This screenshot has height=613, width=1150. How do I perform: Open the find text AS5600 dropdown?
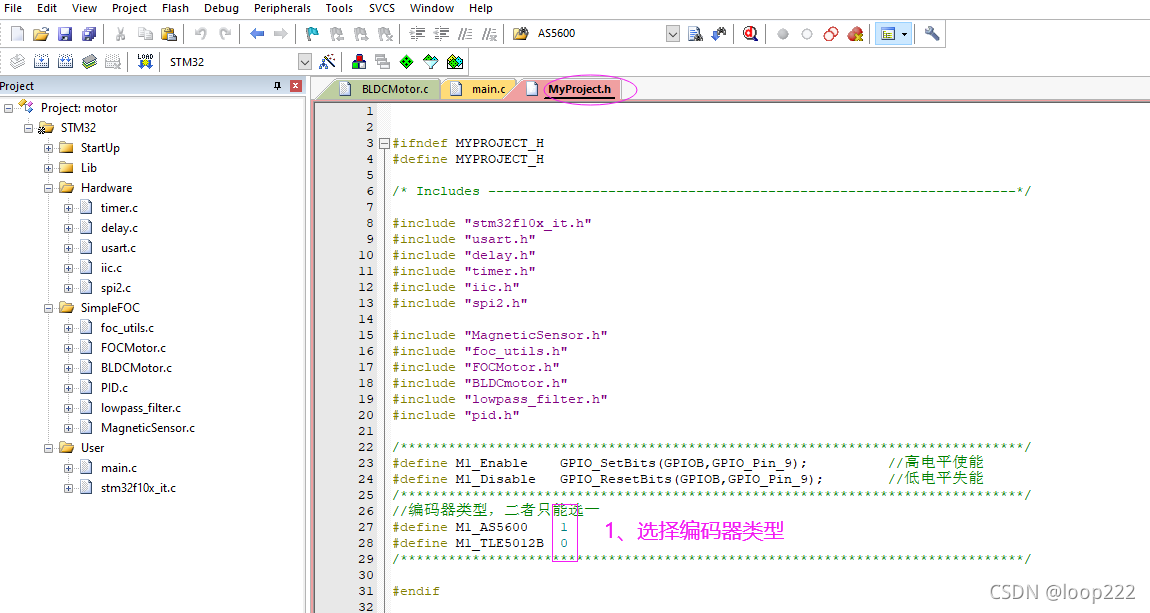click(x=673, y=34)
